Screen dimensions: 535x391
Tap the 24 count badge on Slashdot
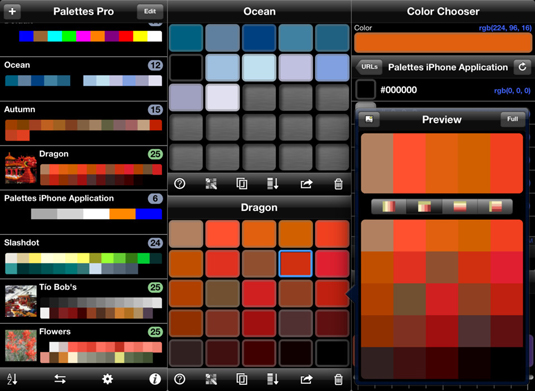155,243
